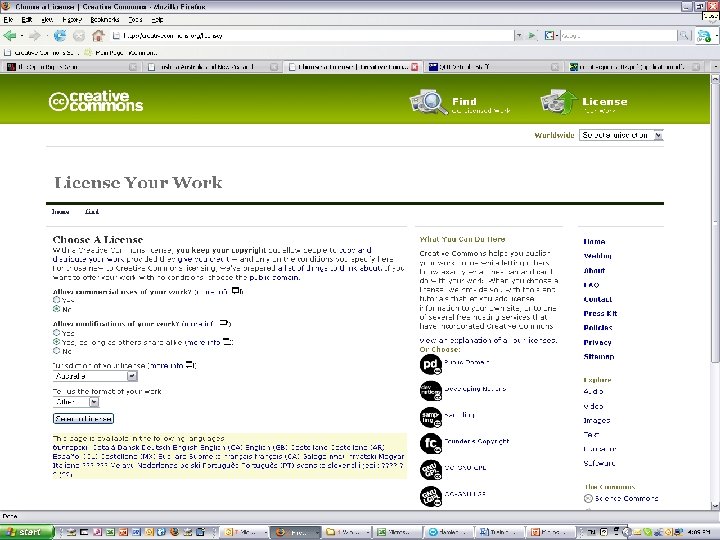Screen dimensions: 720x540
Task: Choose the CC-GNU GPL icon
Action: coord(430,470)
